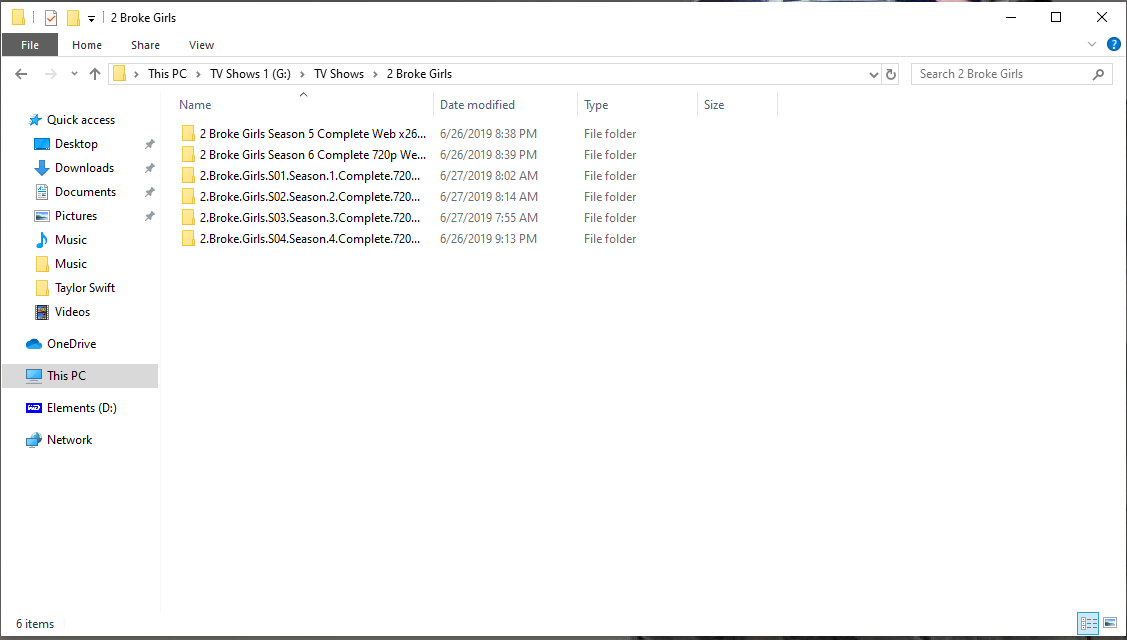Image resolution: width=1127 pixels, height=640 pixels.
Task: Open the Music library with note icon
Action: (x=70, y=240)
